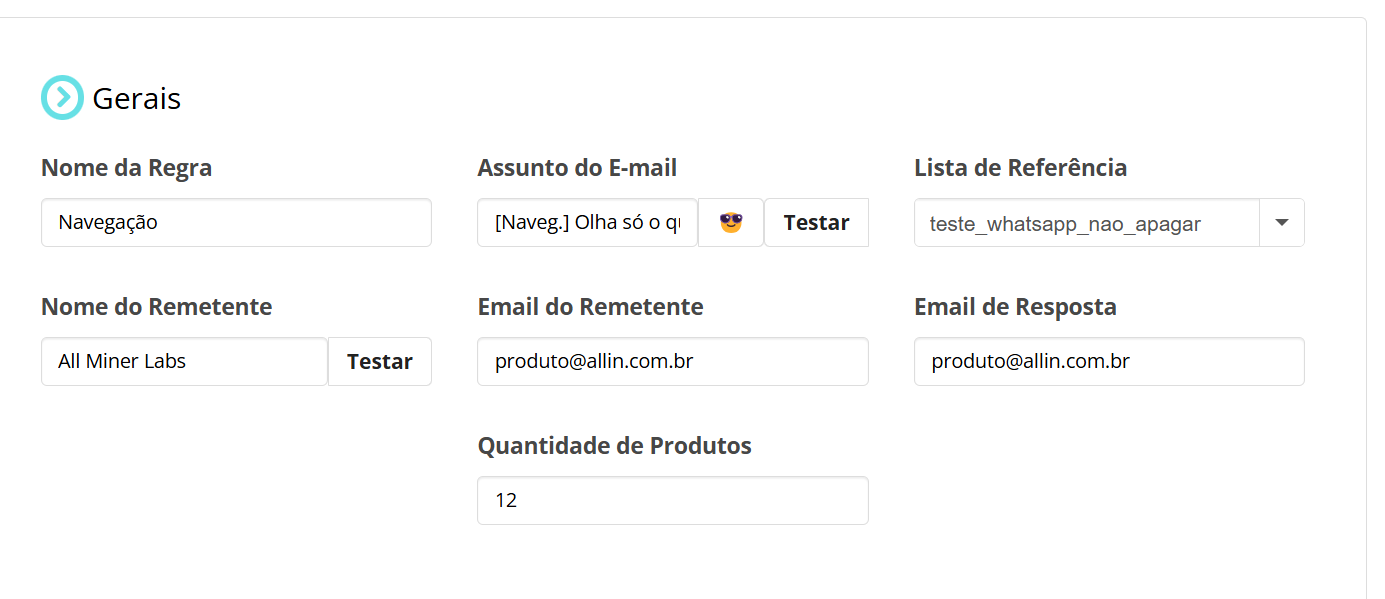Focus the Nome do Remetente input field
This screenshot has height=599, width=1385.
pos(185,361)
